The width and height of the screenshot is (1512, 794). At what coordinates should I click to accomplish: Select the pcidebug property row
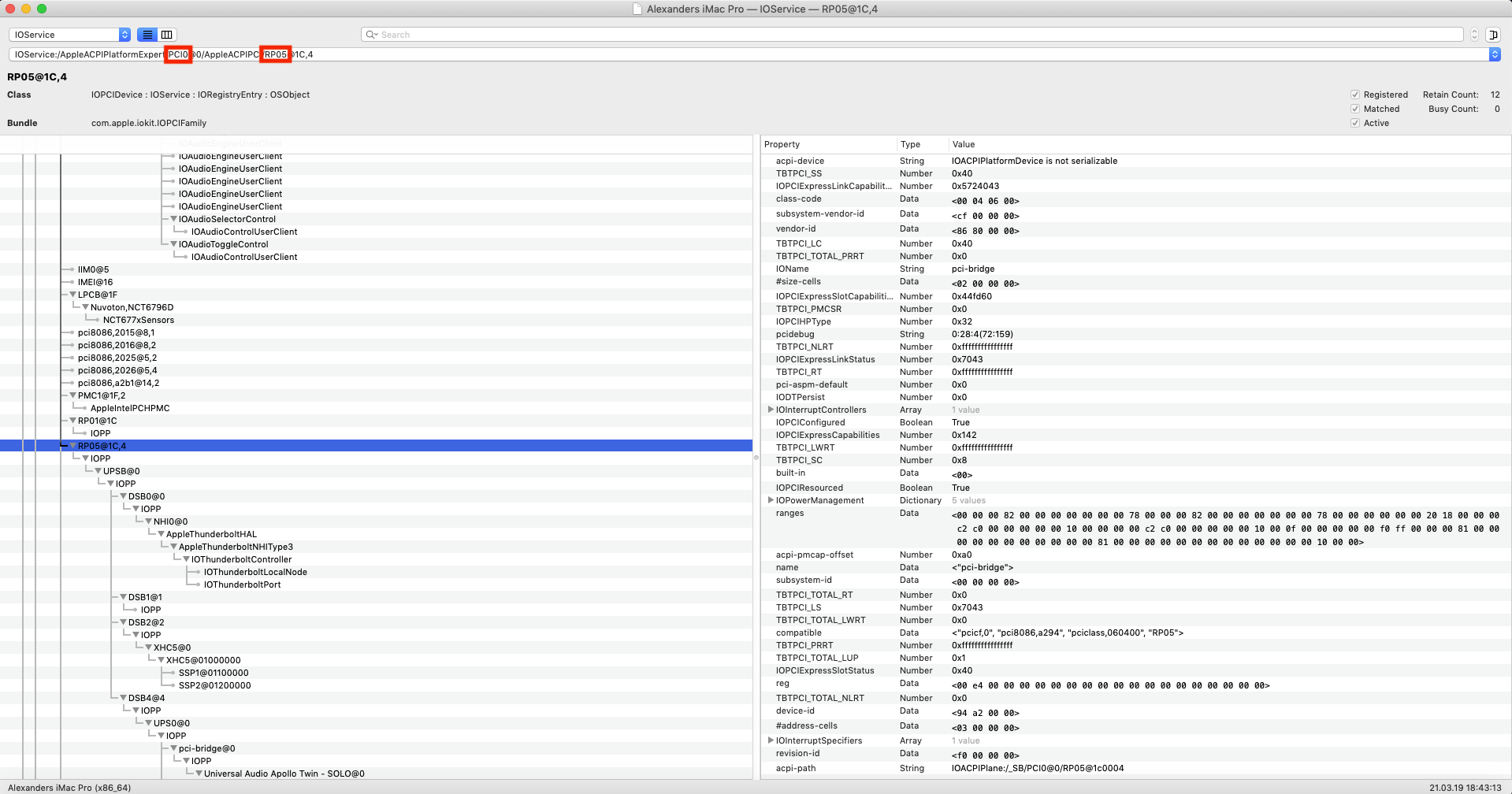[x=1136, y=334]
